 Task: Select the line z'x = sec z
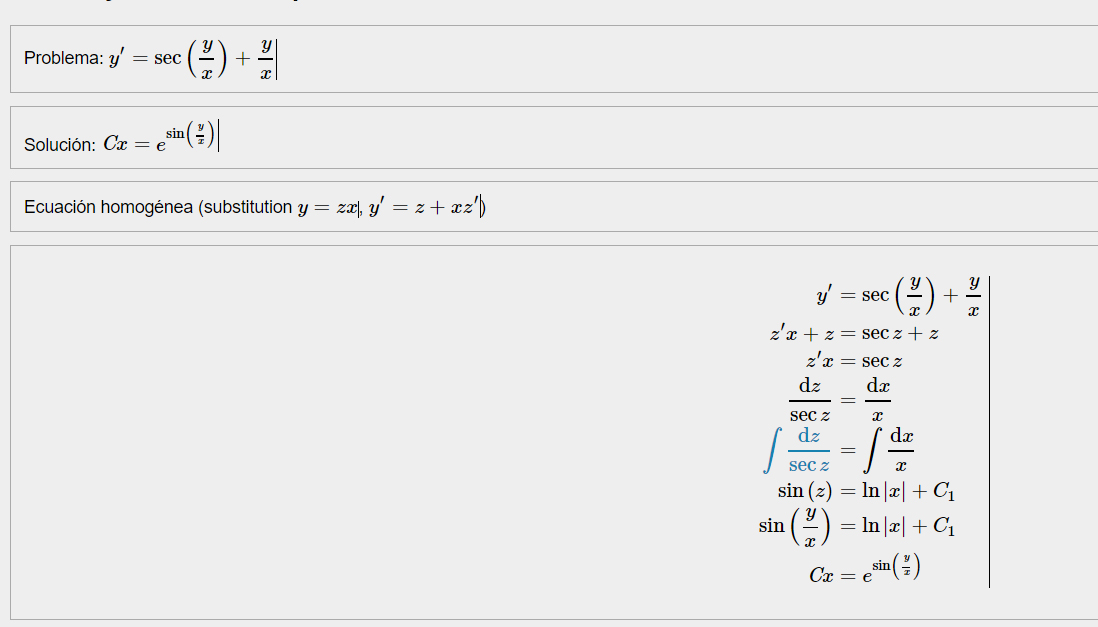[x=855, y=361]
